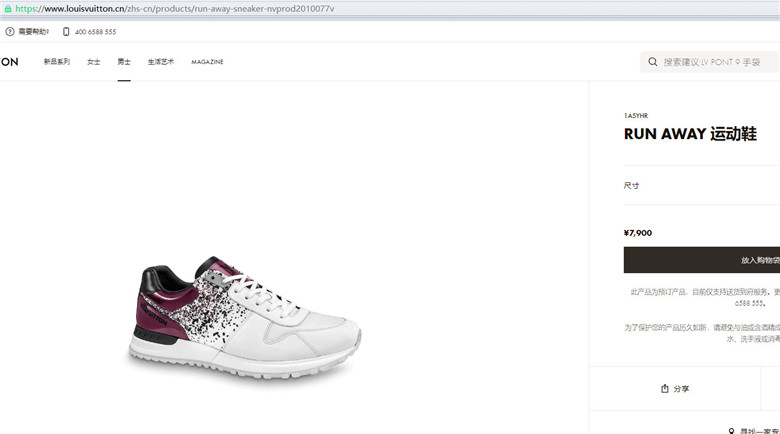Click the Louis Vuitton logo
This screenshot has height=434, width=780.
pyautogui.click(x=9, y=62)
